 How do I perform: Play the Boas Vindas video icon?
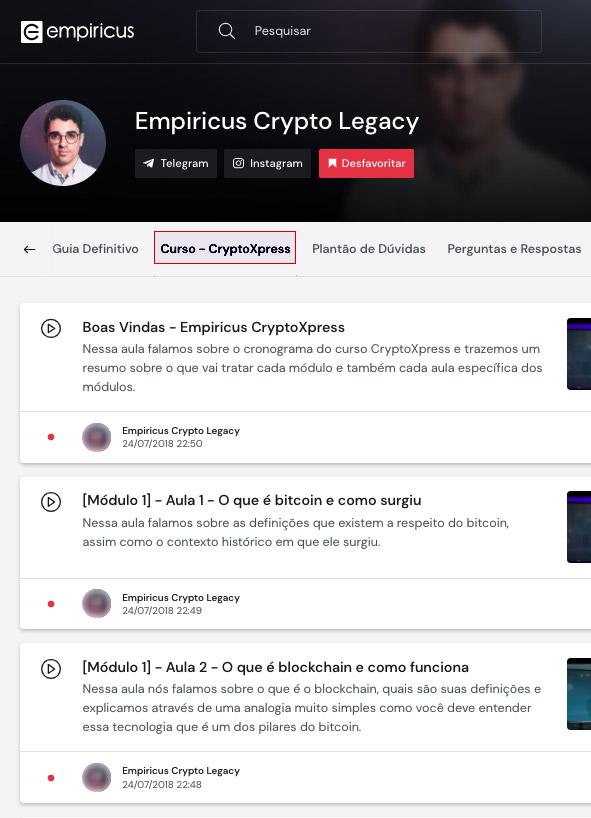click(x=51, y=328)
